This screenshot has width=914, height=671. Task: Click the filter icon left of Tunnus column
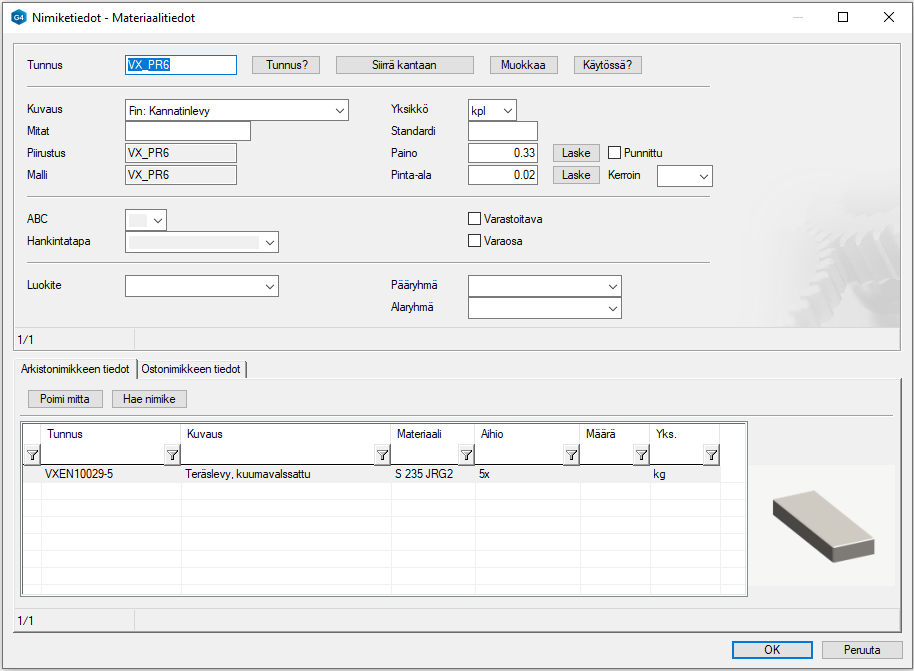click(32, 456)
